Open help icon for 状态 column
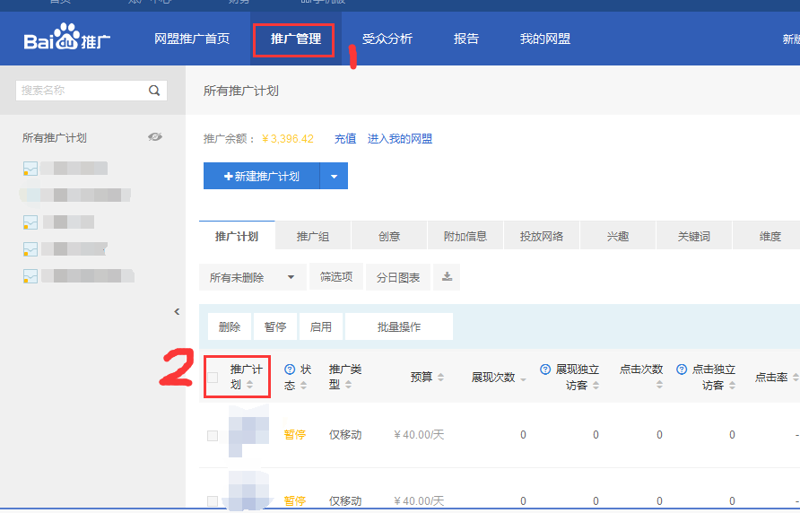The image size is (800, 513). pos(289,369)
